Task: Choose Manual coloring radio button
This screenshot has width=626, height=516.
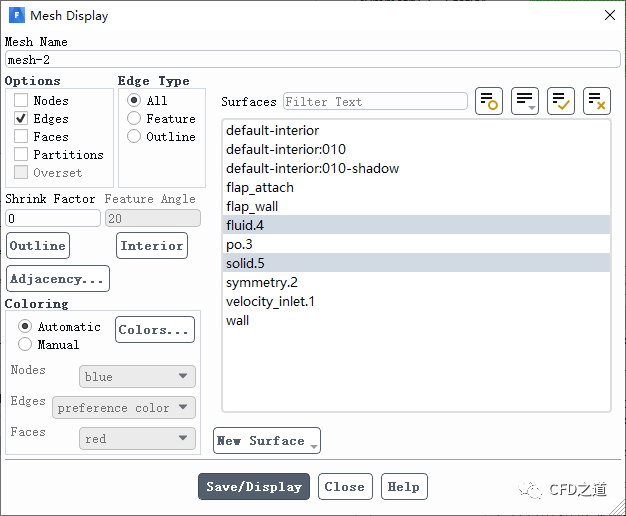Action: click(x=25, y=345)
